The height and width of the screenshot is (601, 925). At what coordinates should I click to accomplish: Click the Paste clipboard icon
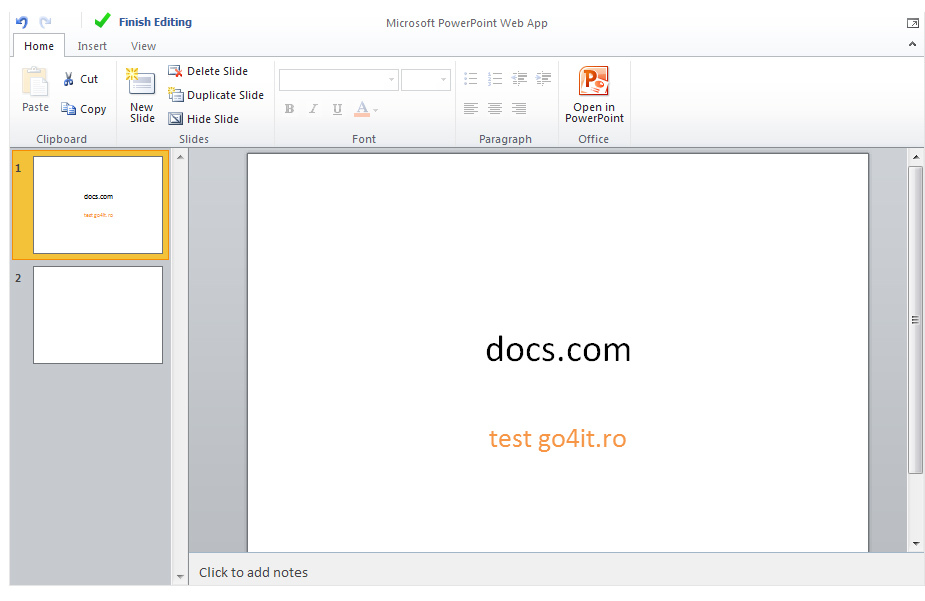click(x=35, y=81)
